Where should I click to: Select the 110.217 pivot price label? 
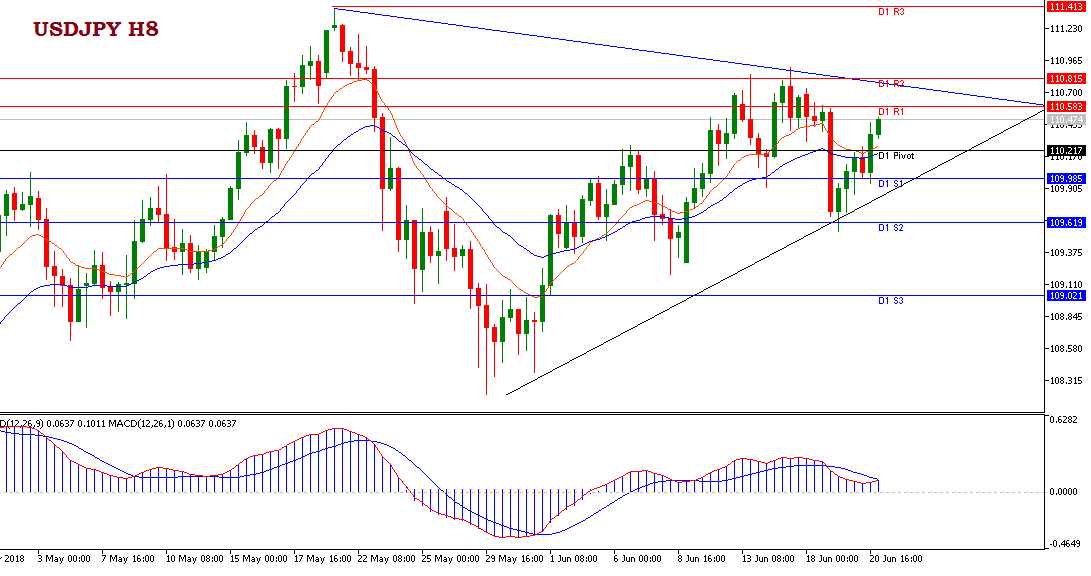1065,150
